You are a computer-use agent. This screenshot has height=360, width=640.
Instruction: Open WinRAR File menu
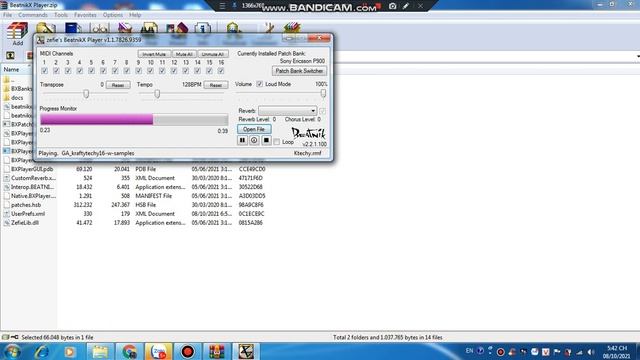pos(7,15)
